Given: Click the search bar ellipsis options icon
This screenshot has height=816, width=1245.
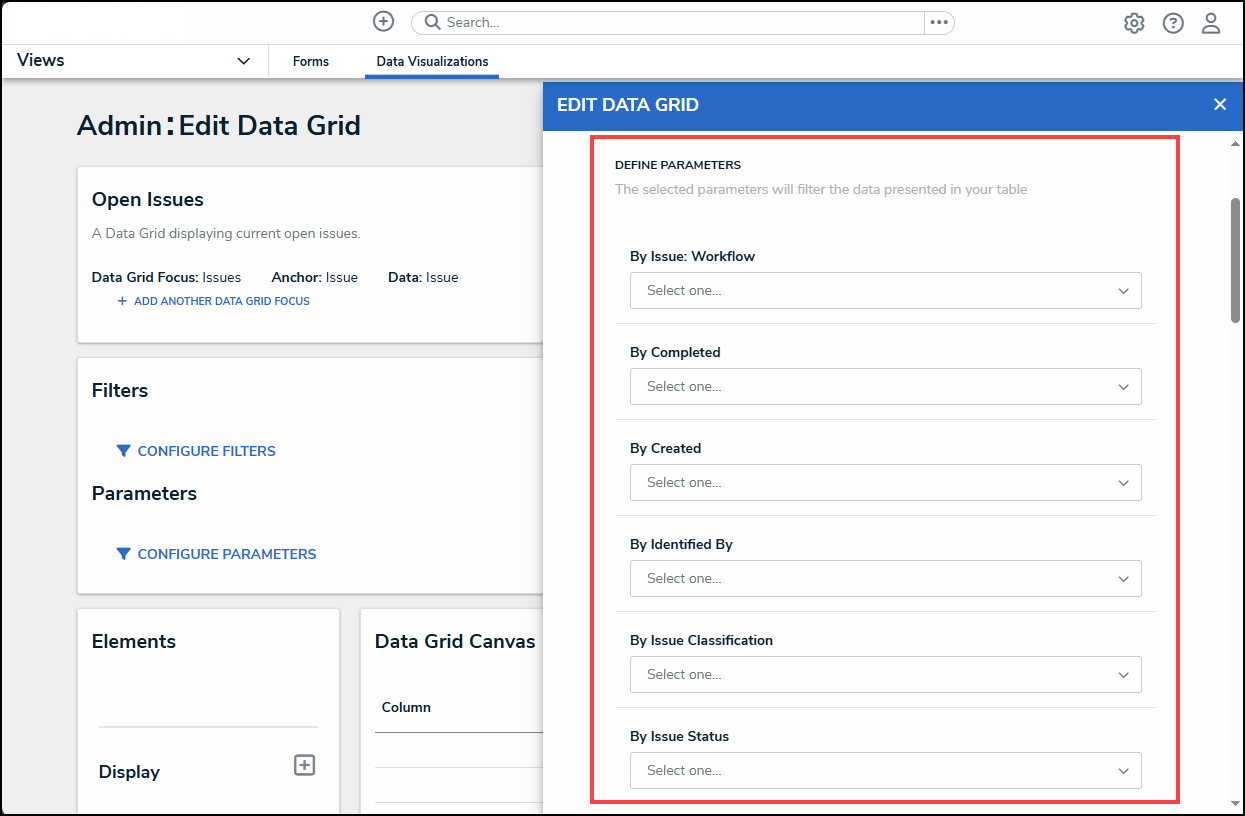Looking at the screenshot, I should [x=938, y=22].
